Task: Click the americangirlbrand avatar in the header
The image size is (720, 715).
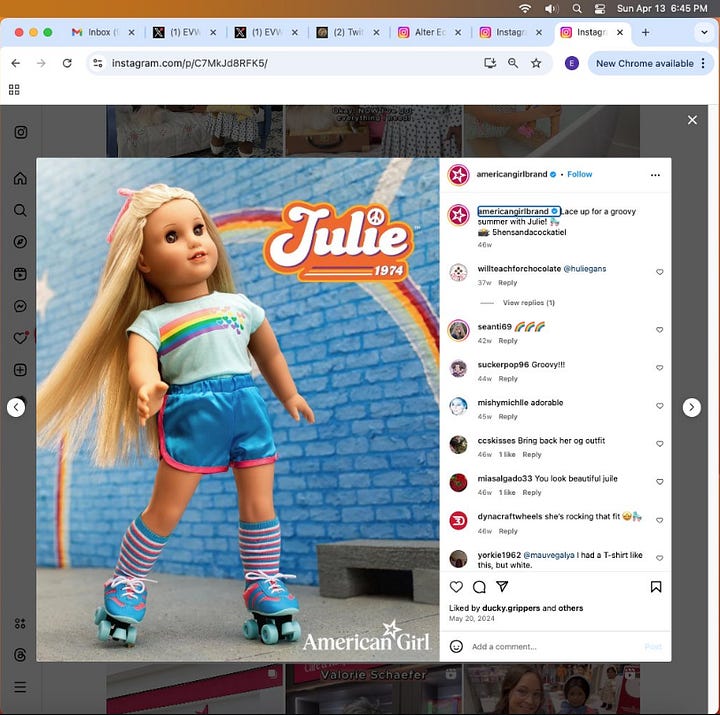Action: [x=458, y=175]
